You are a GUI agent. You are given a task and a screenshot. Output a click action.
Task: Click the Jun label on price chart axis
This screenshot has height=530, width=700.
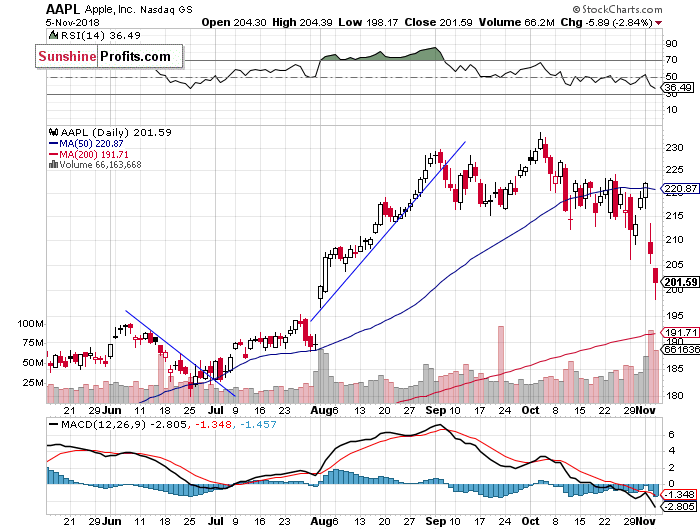[x=111, y=410]
